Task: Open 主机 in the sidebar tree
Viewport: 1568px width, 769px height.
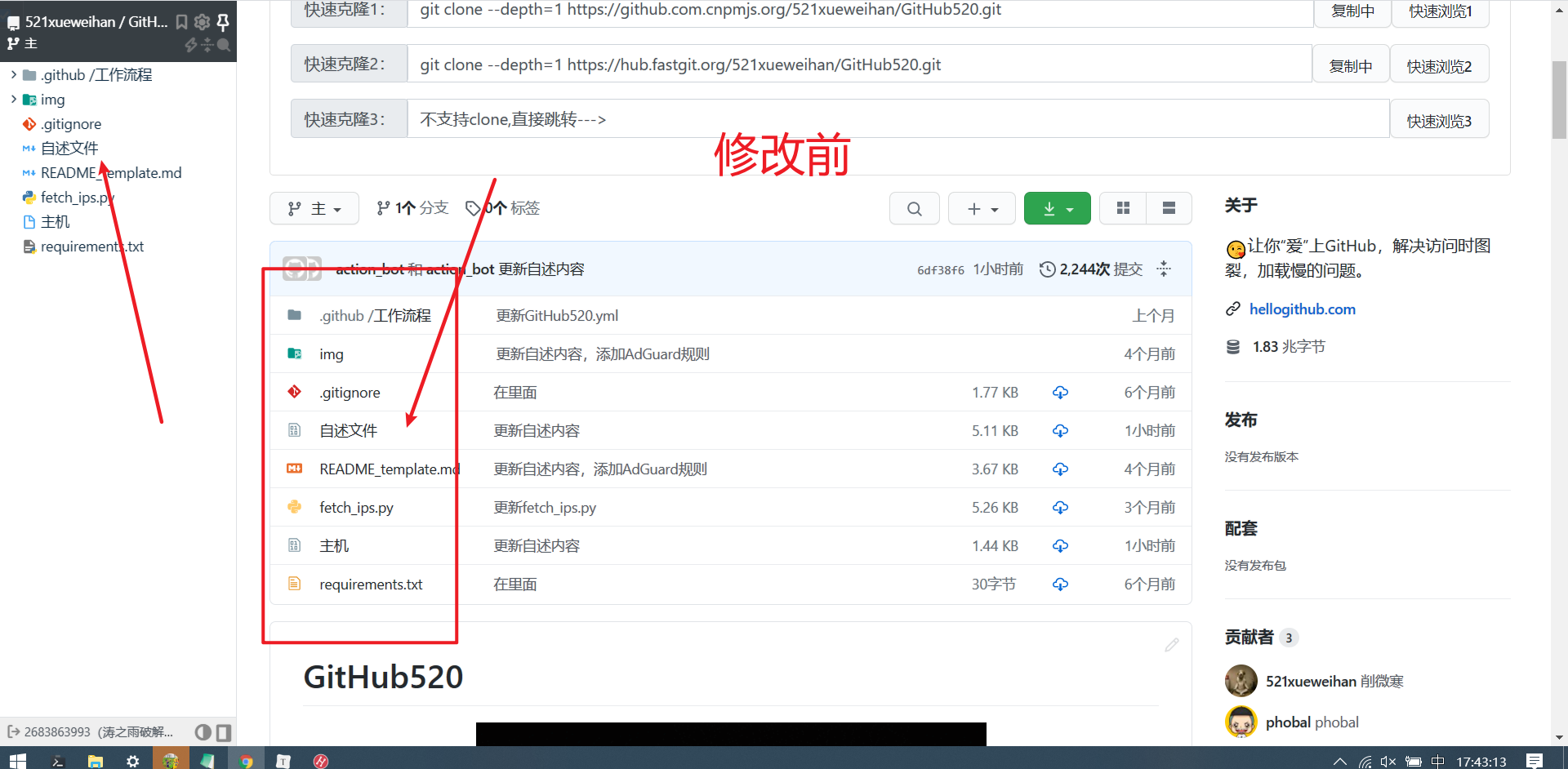Action: tap(55, 222)
